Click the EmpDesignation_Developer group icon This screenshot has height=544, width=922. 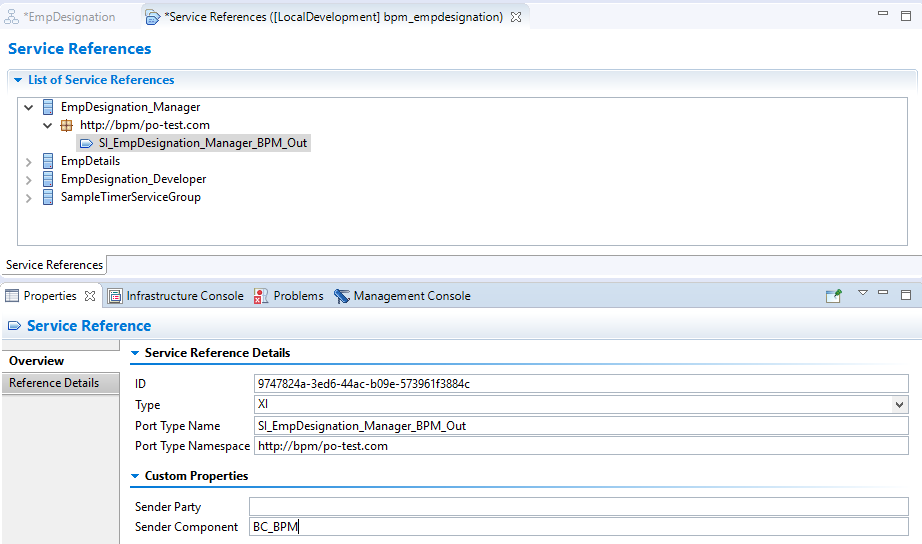coord(48,179)
